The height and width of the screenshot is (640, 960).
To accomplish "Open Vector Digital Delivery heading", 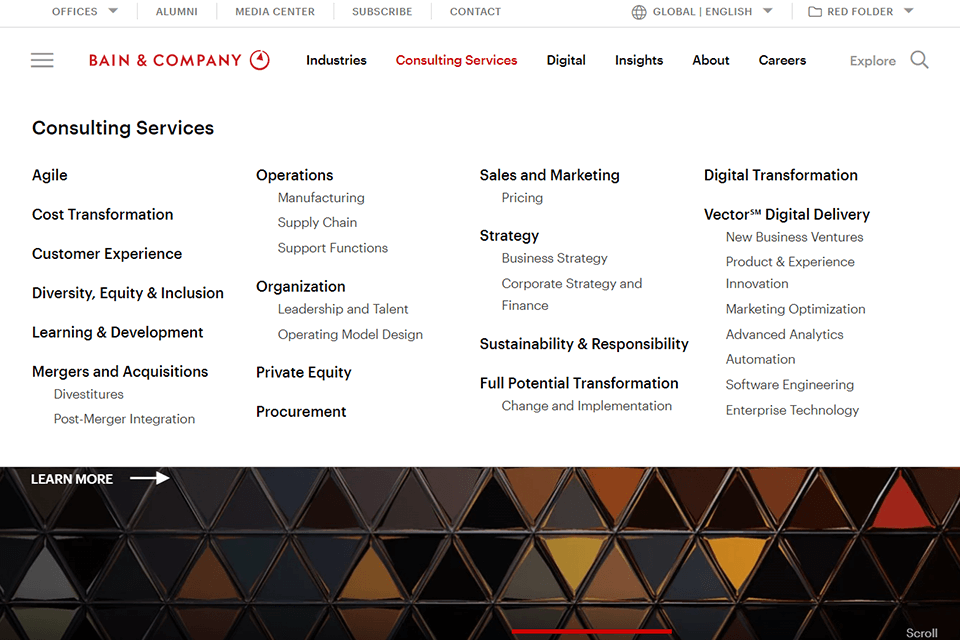I will point(787,214).
